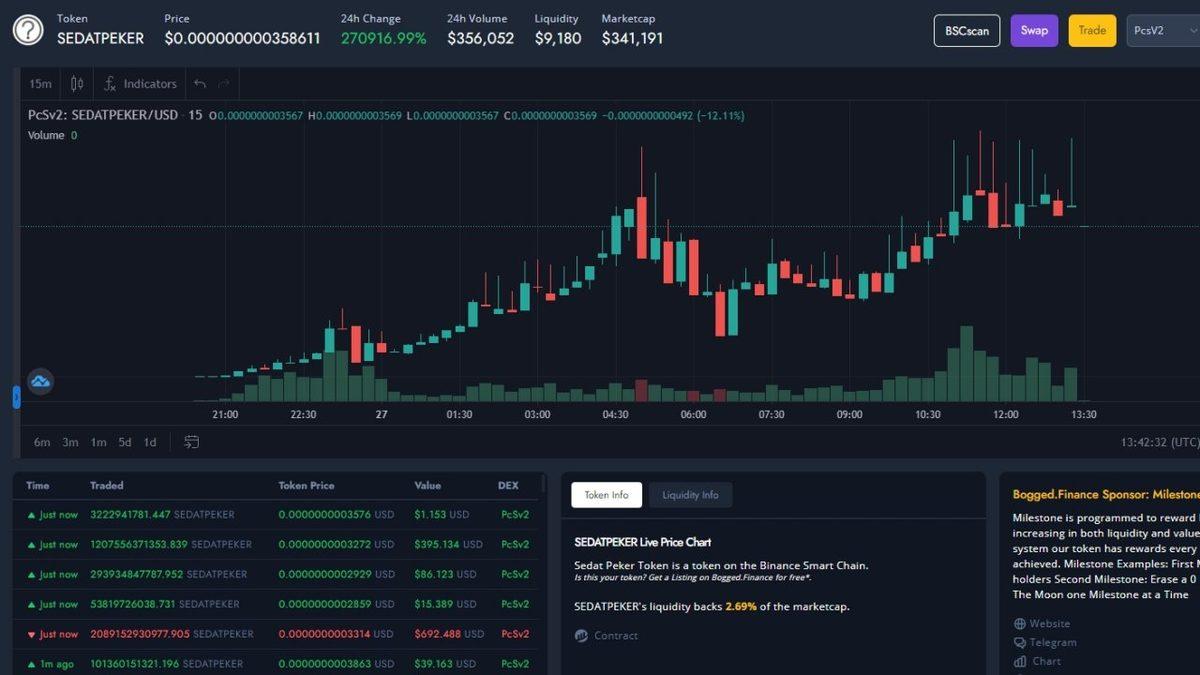Select the 1d time range
Screen dimensions: 1200x675
tap(150, 442)
